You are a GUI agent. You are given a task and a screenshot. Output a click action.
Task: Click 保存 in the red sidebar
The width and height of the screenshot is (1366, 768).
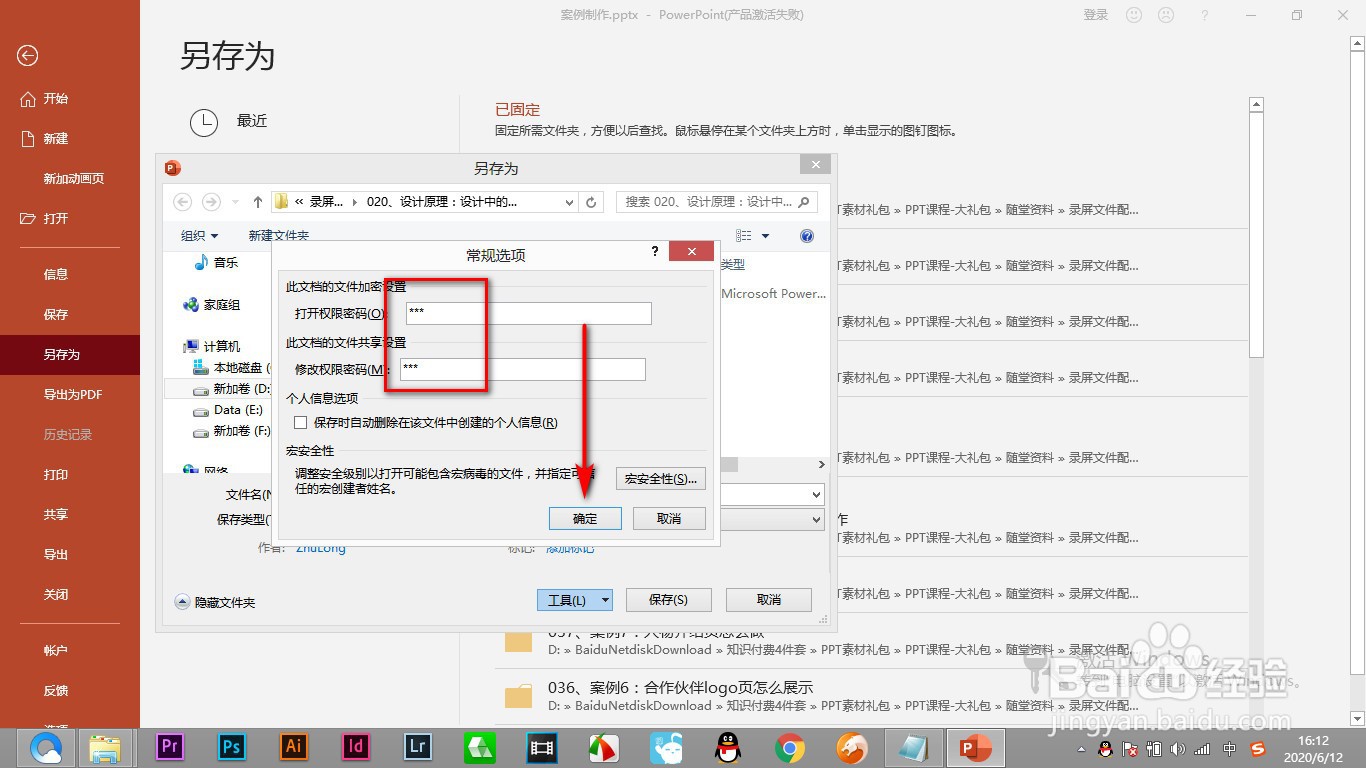[x=56, y=315]
